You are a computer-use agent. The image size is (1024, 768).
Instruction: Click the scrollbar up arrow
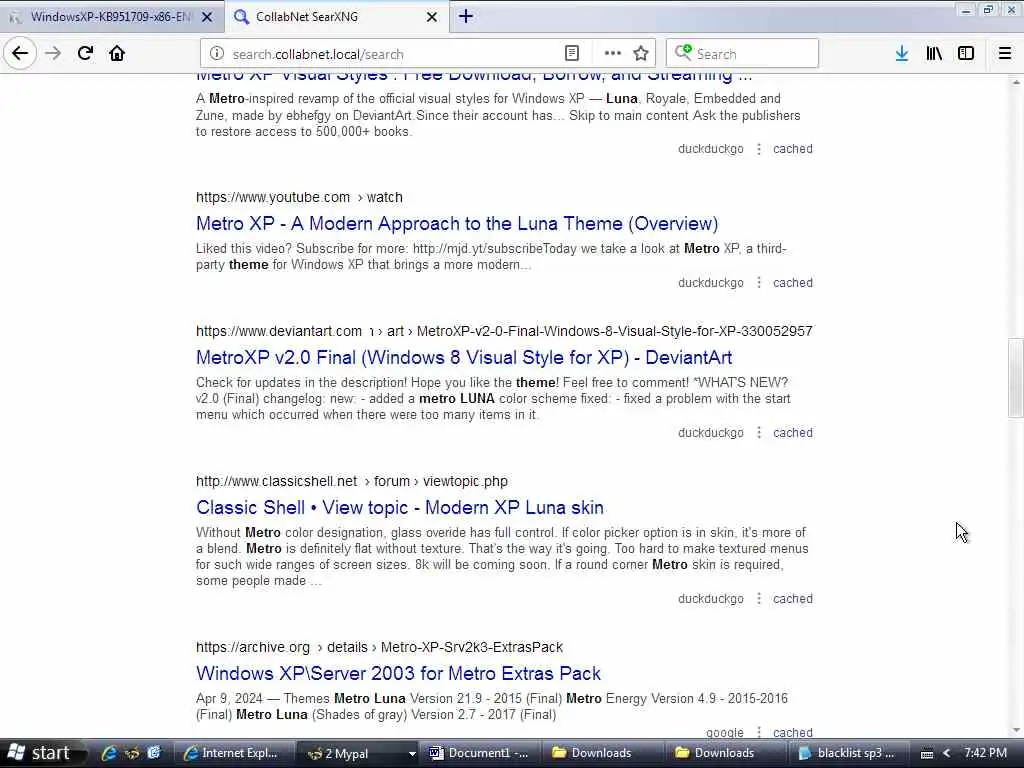tap(1016, 81)
